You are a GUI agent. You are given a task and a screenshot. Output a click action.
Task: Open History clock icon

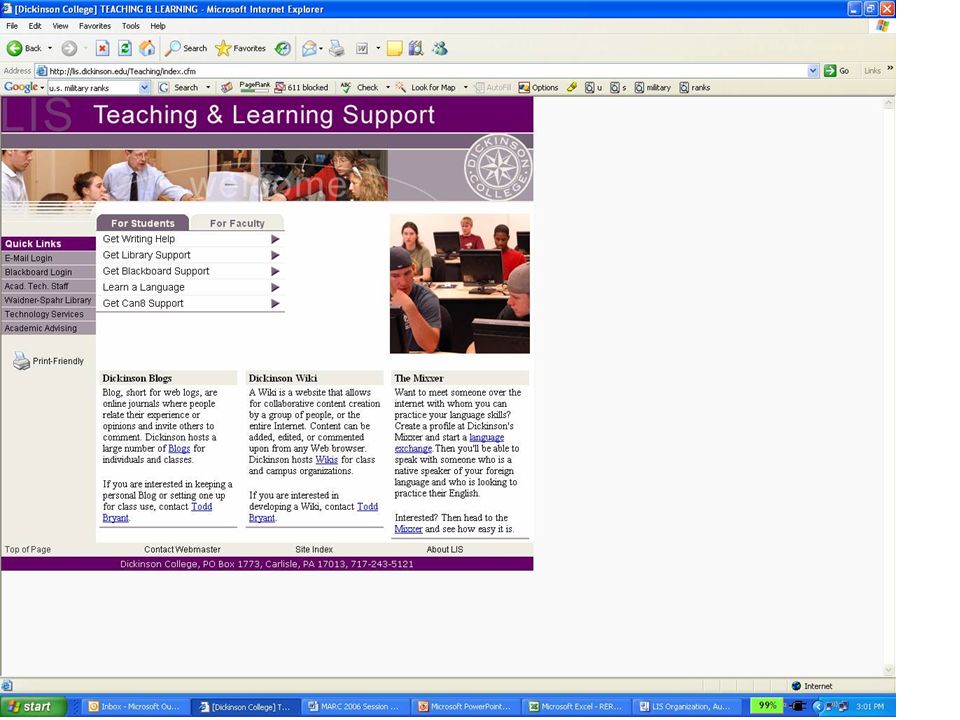click(x=283, y=48)
